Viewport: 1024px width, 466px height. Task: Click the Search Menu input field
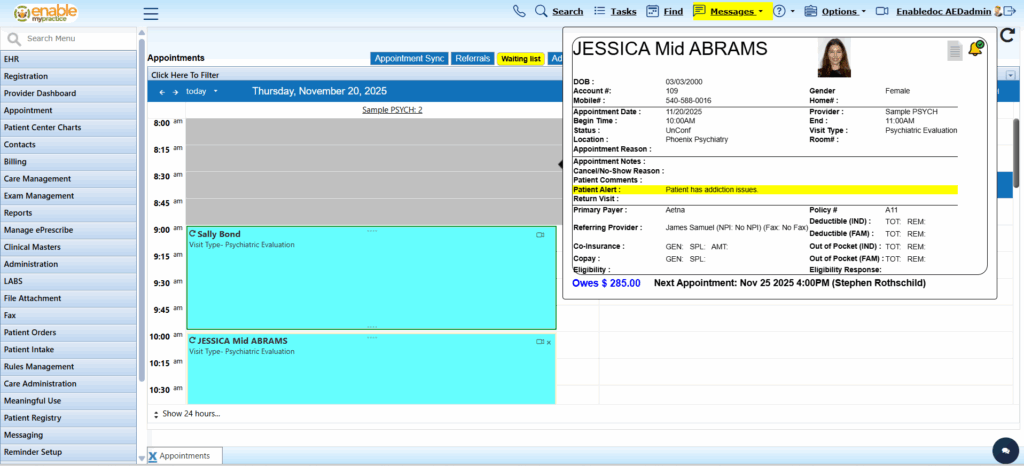pyautogui.click(x=75, y=38)
